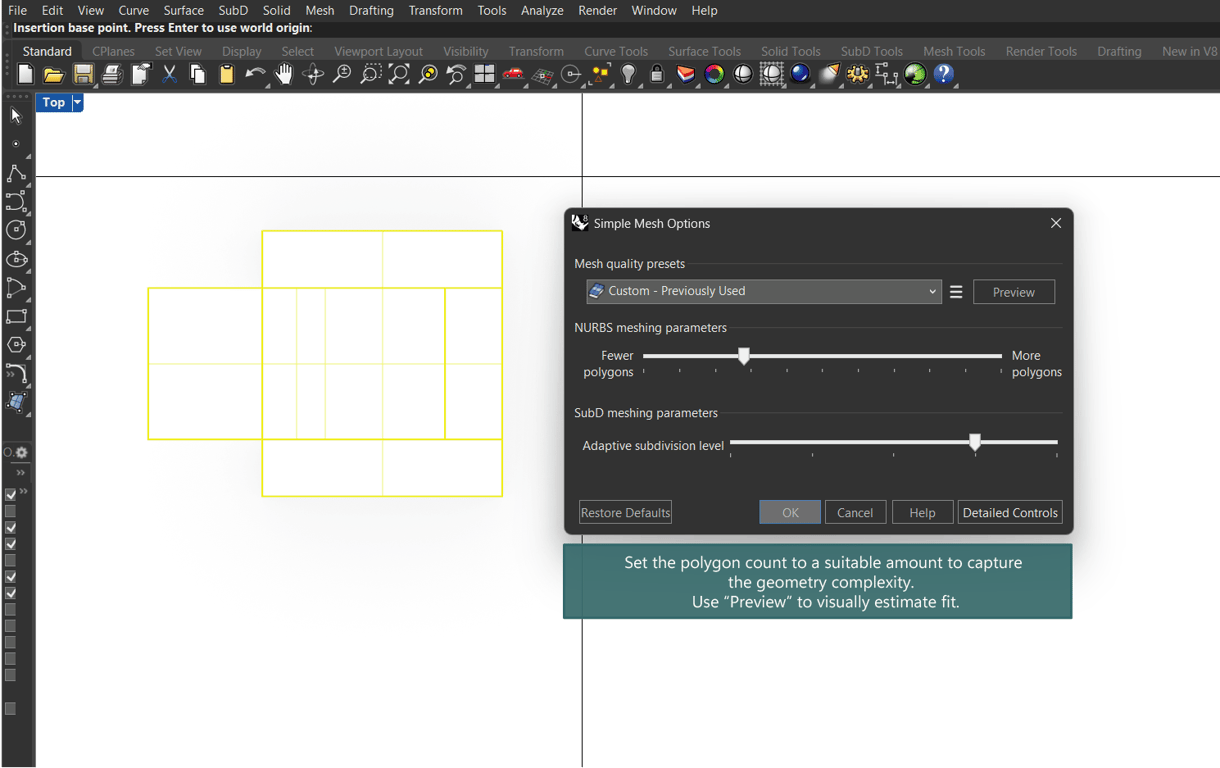Viewport: 1220px width, 768px height.
Task: Switch to the CPlanes toolbar tab
Action: [x=114, y=51]
